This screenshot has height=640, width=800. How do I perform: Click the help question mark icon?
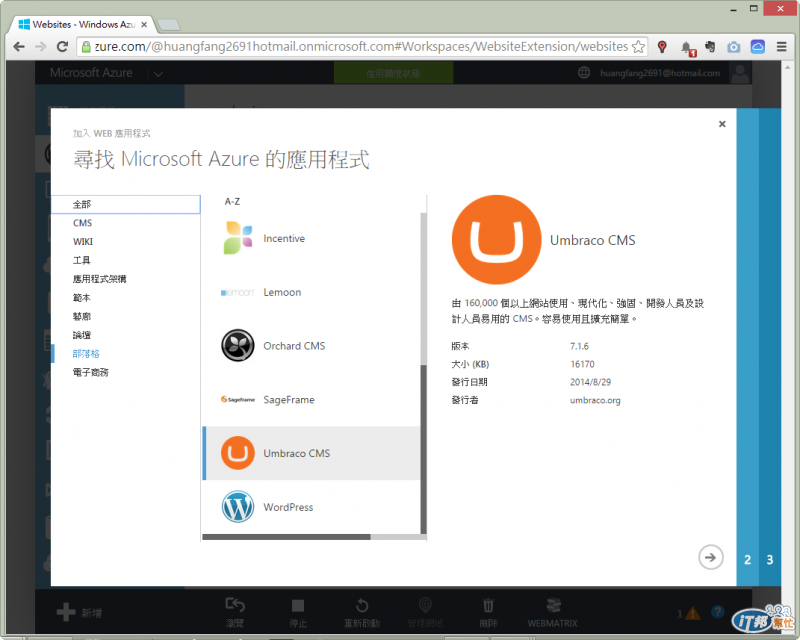[717, 611]
